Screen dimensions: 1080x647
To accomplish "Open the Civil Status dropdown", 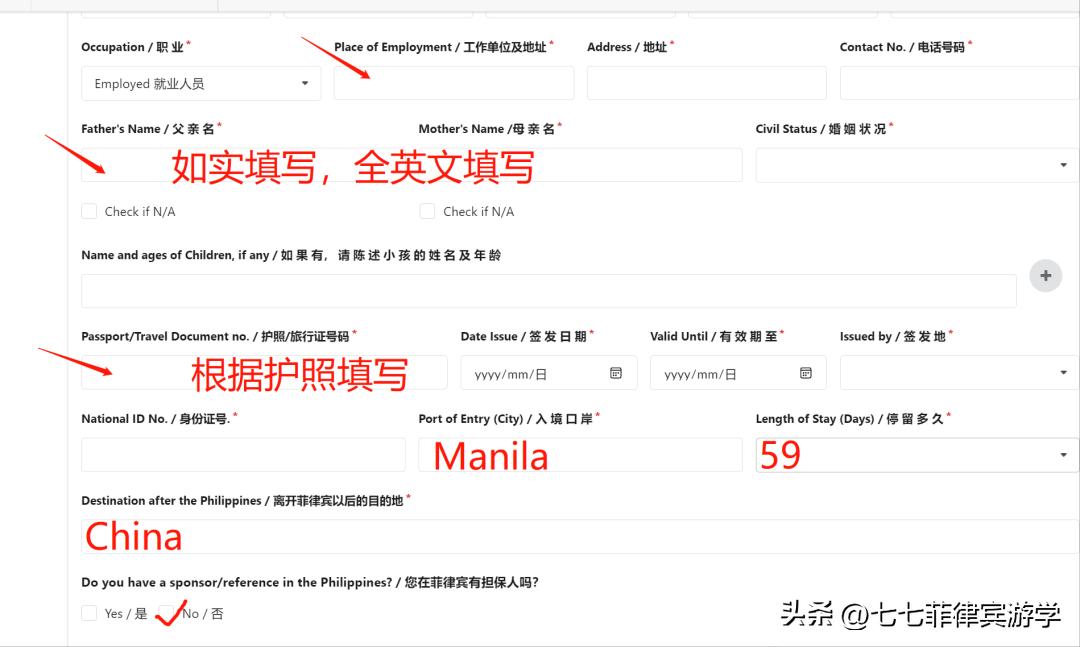I will click(x=917, y=165).
